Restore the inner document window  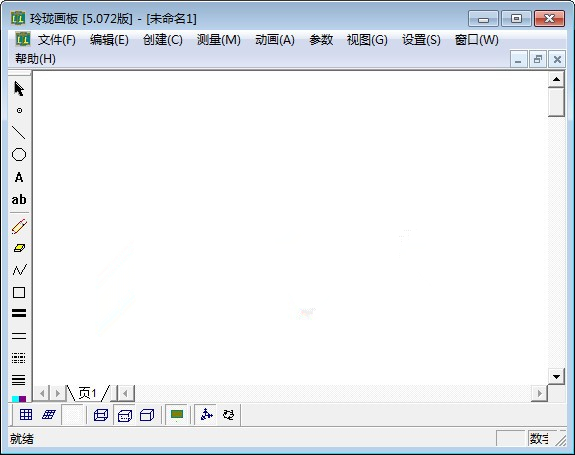coord(538,59)
